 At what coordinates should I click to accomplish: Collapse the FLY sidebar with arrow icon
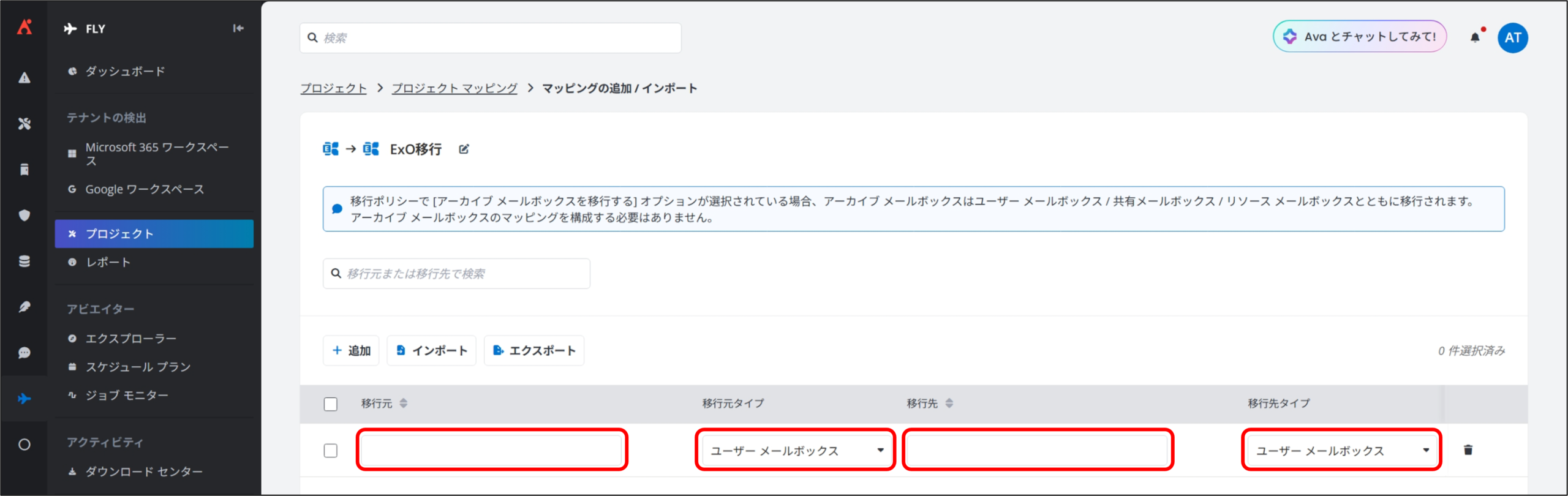[238, 28]
